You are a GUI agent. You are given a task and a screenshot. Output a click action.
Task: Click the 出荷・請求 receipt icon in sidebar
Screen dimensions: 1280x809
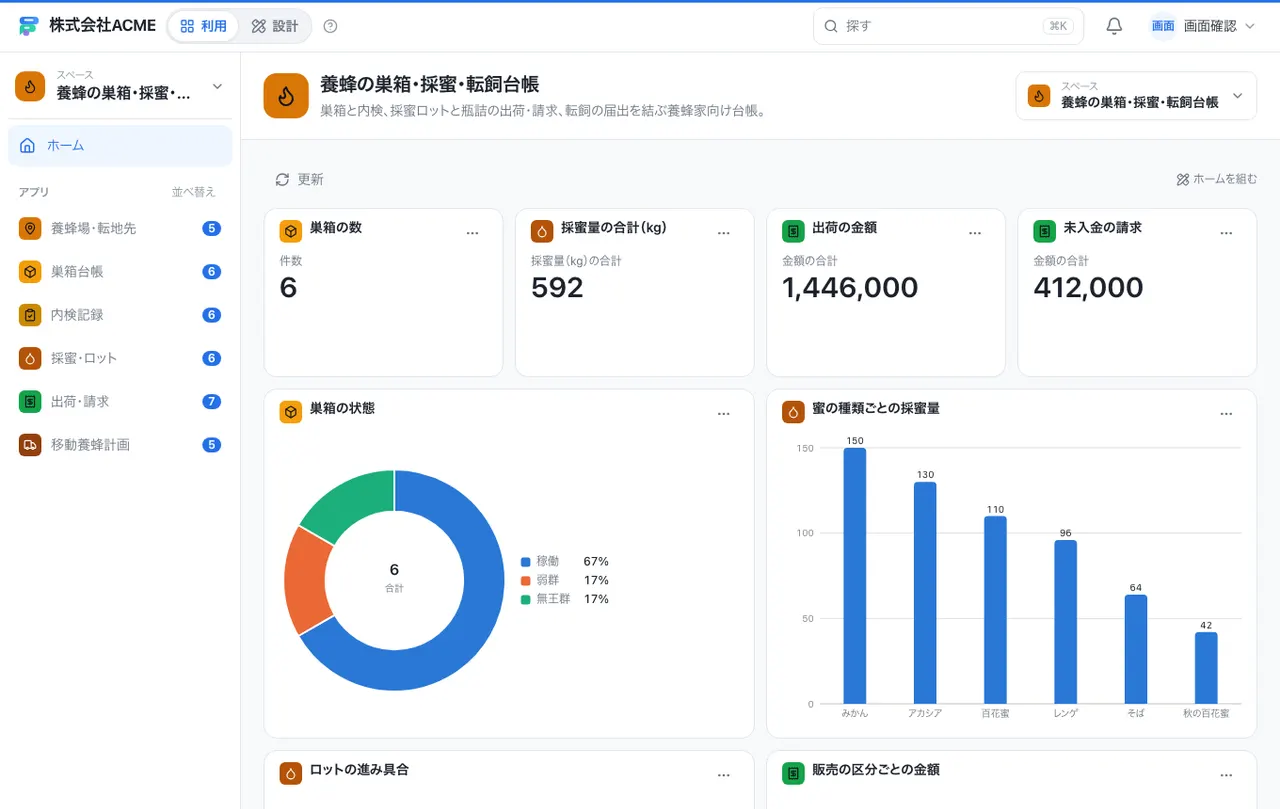click(x=30, y=401)
